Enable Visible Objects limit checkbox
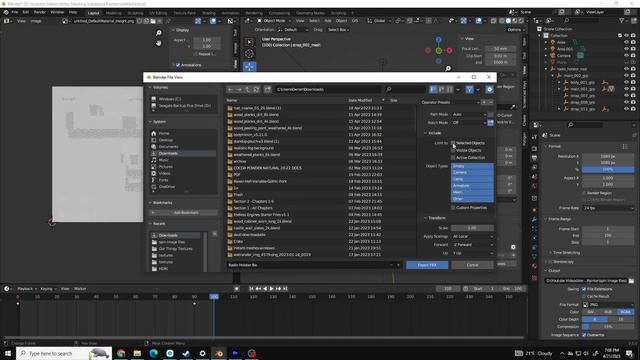640x360 pixels. coord(453,150)
